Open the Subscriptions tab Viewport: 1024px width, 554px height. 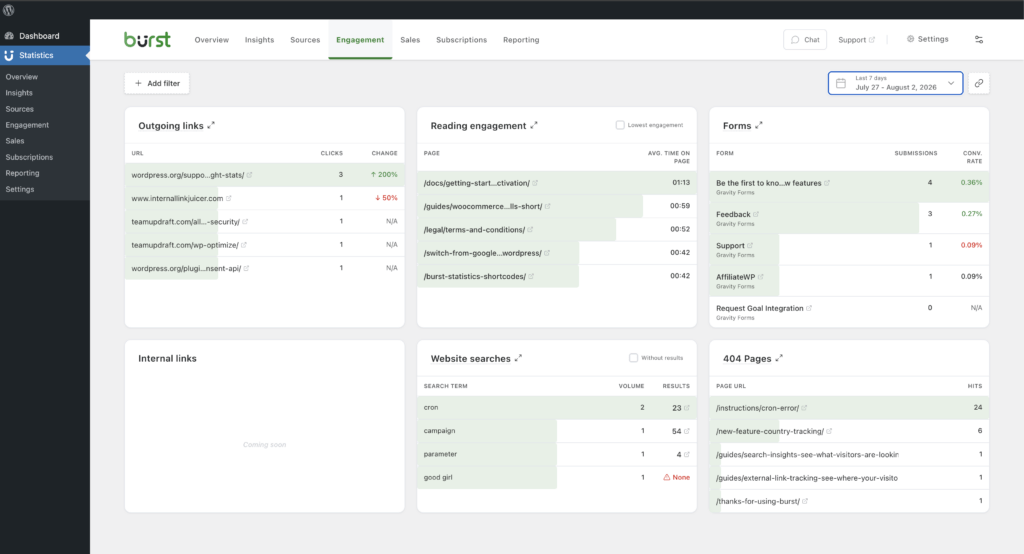click(x=461, y=40)
